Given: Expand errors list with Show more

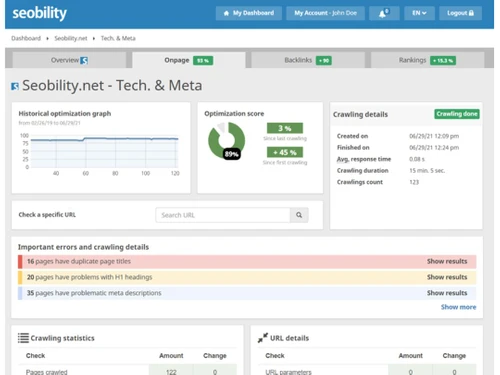Looking at the screenshot, I should tap(458, 307).
